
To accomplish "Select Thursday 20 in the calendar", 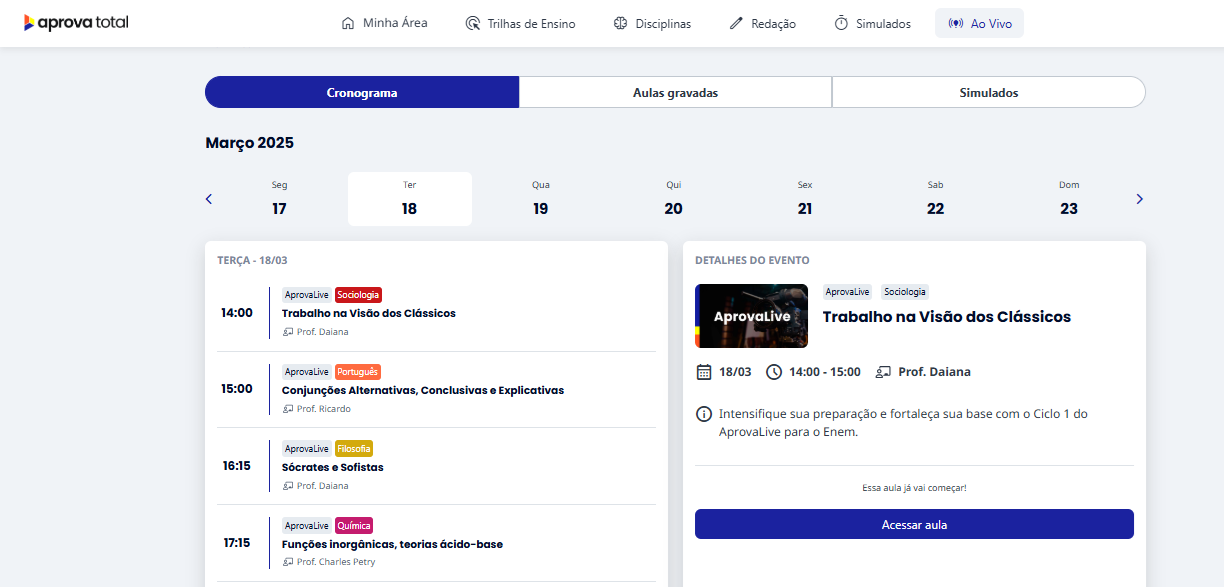I will [x=674, y=199].
